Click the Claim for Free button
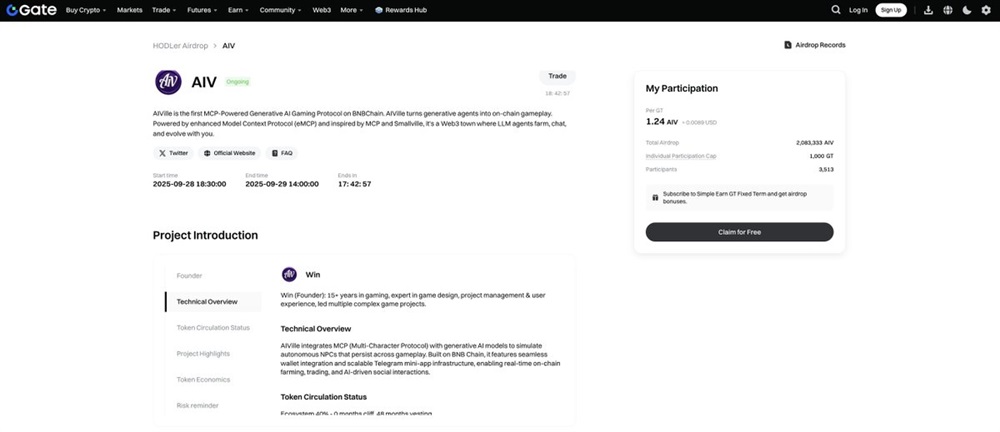 pyautogui.click(x=739, y=232)
